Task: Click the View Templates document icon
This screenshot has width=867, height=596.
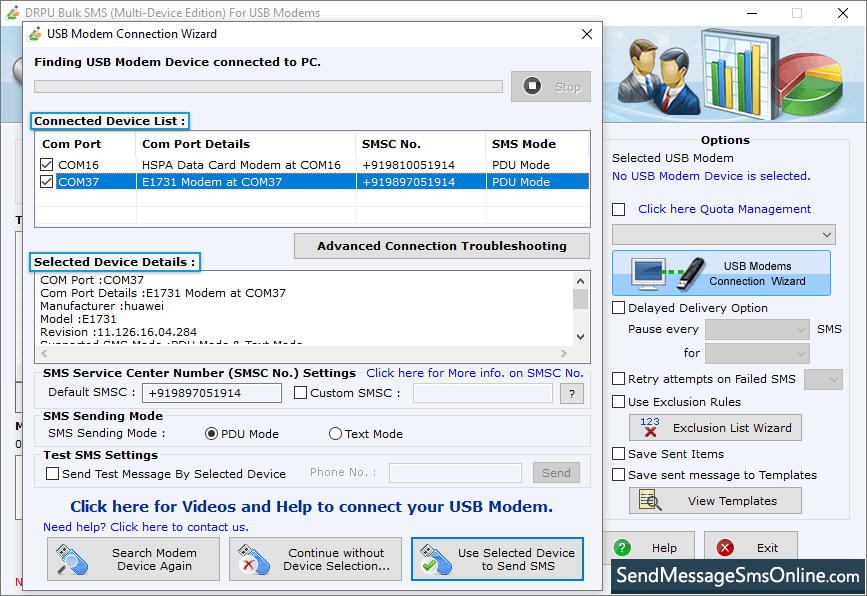Action: (x=650, y=500)
